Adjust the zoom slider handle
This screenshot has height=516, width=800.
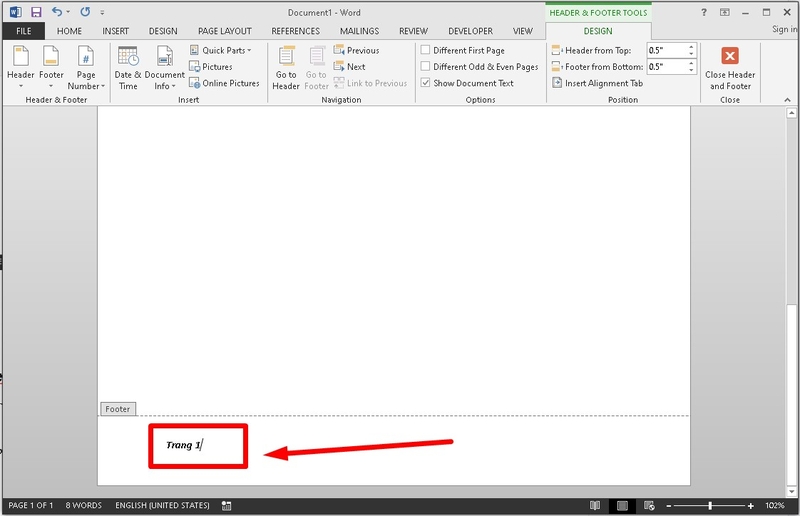(710, 506)
